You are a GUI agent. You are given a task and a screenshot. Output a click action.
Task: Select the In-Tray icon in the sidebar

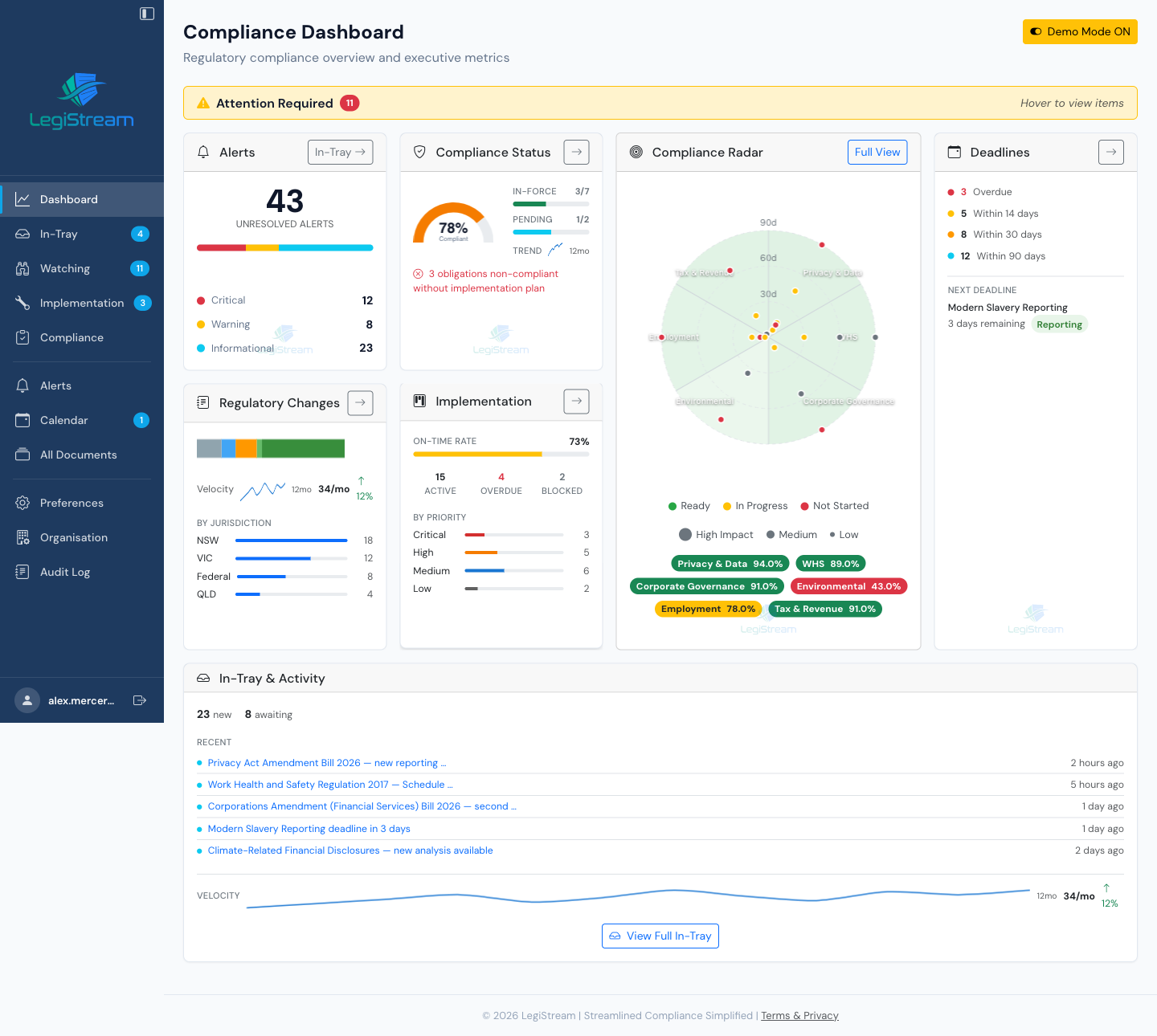22,234
